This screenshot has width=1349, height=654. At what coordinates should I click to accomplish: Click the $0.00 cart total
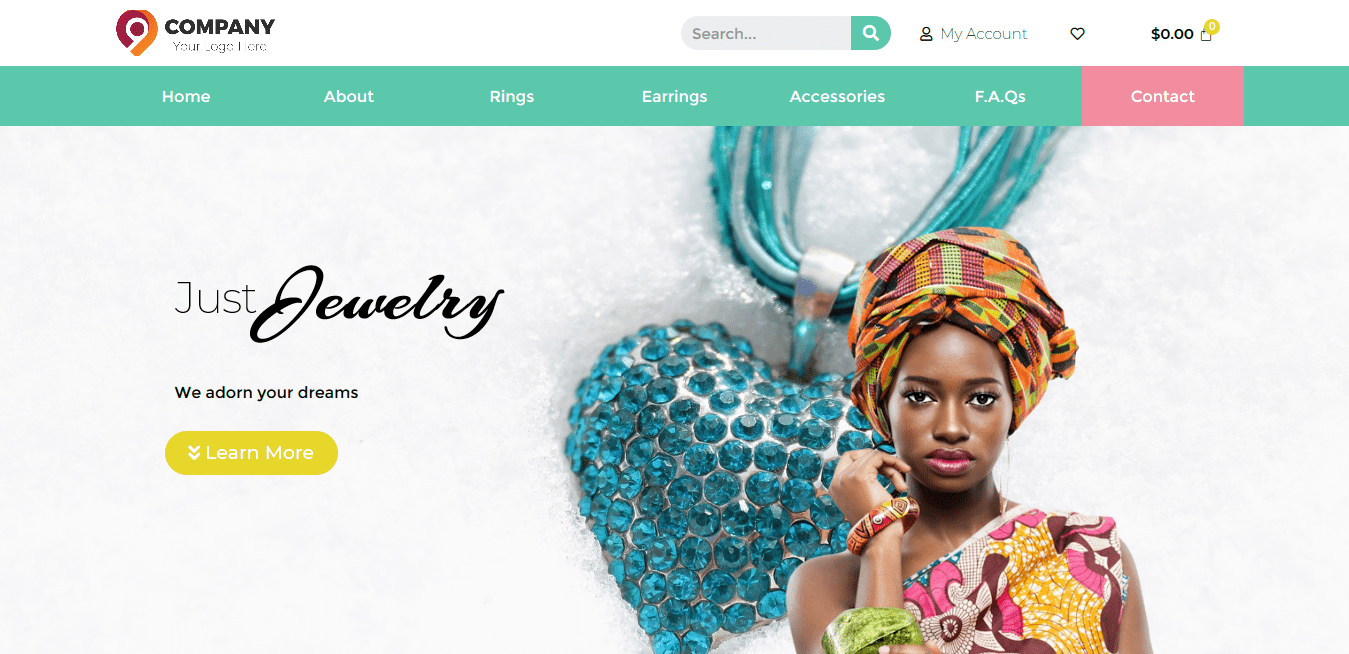tap(1172, 34)
